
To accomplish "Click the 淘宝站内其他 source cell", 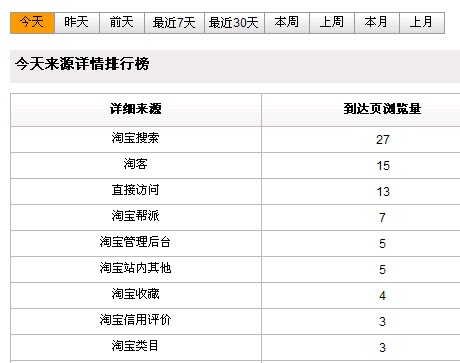I will (136, 269).
